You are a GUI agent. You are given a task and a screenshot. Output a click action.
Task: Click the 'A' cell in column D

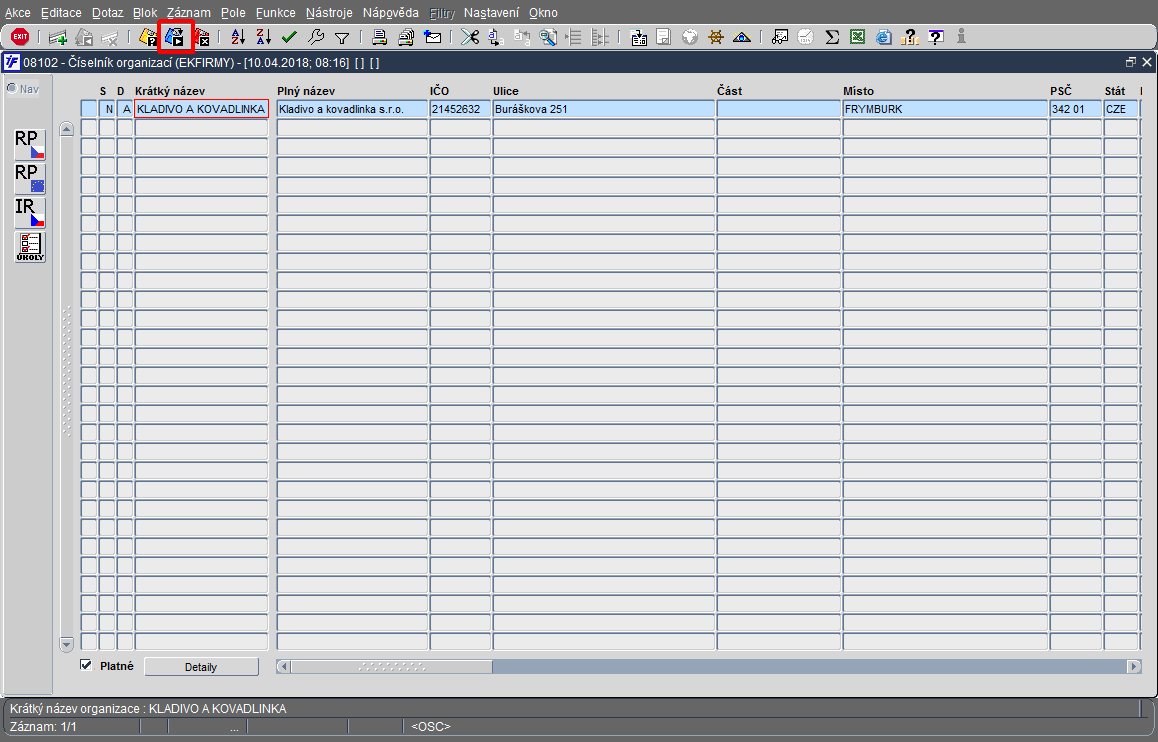point(125,109)
